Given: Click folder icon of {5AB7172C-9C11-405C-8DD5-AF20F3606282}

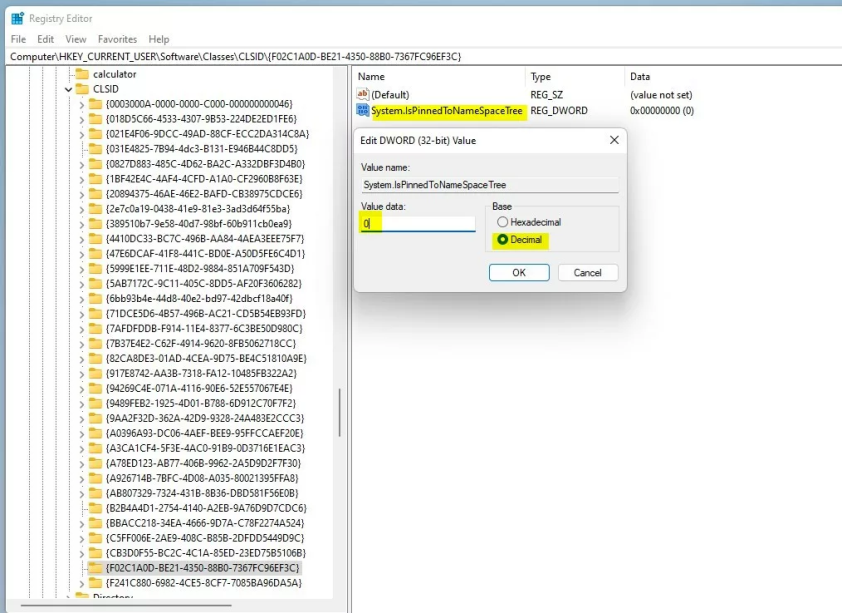Looking at the screenshot, I should click(x=95, y=283).
